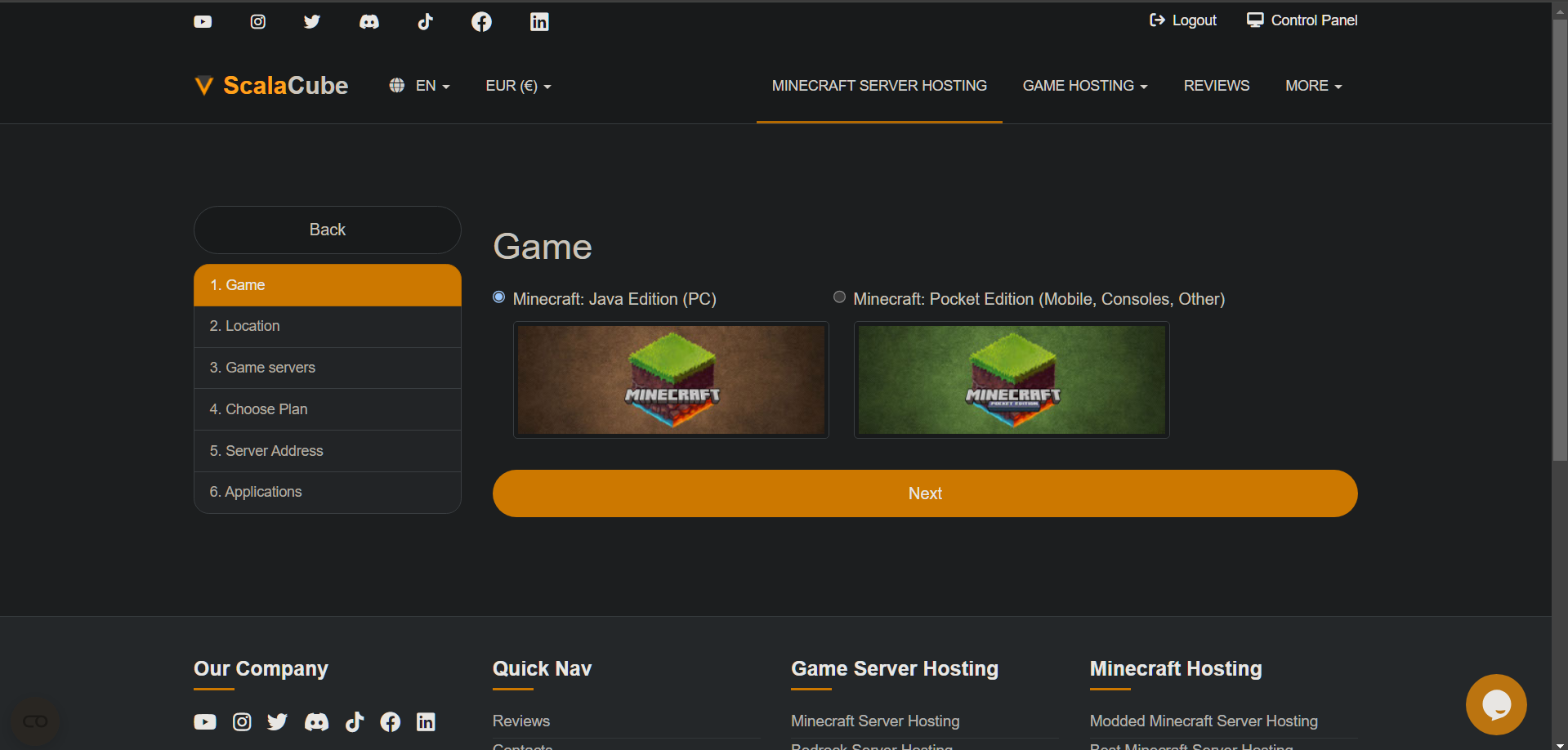Click the Instagram icon under Our Company
This screenshot has width=1568, height=750.
[242, 722]
